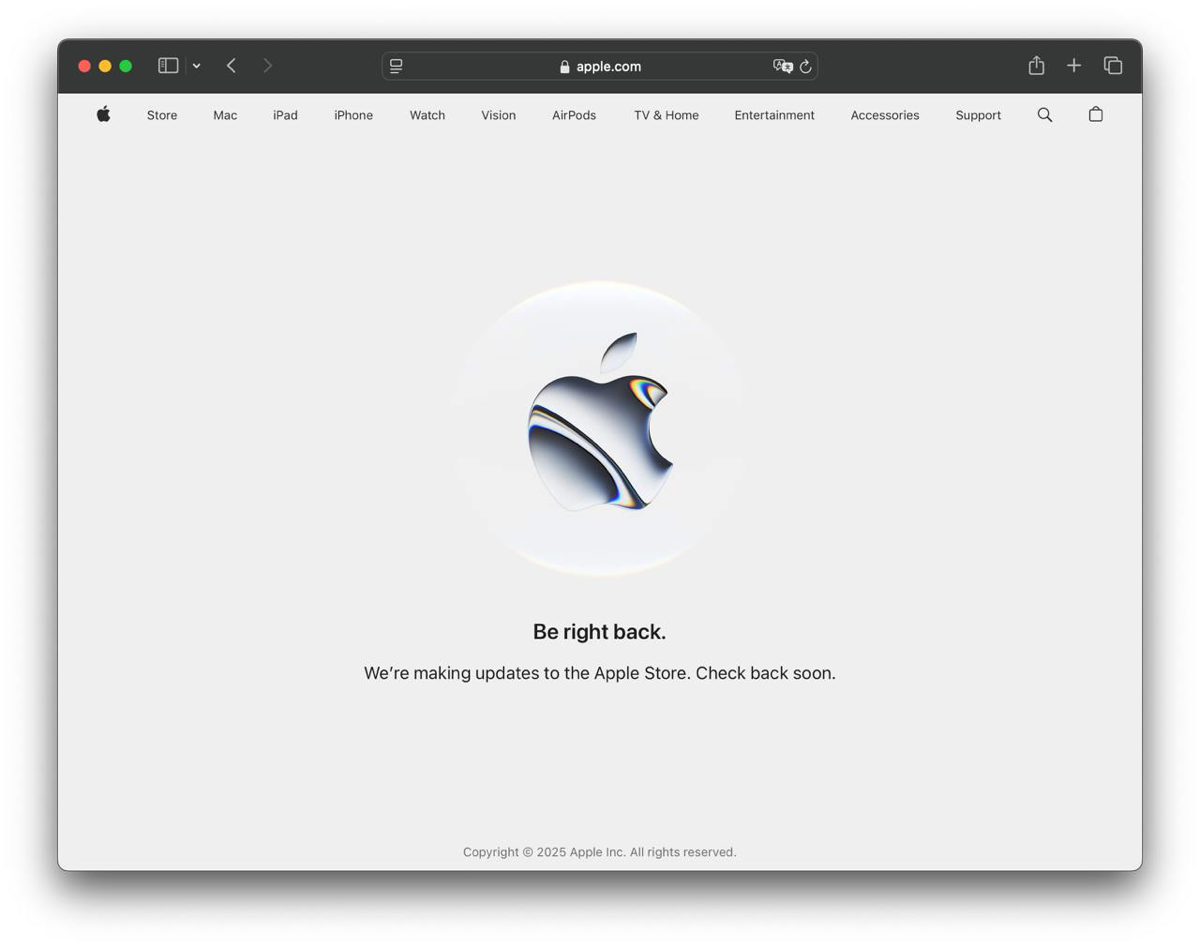Open the Store menu item
This screenshot has width=1200, height=947.
tap(162, 115)
